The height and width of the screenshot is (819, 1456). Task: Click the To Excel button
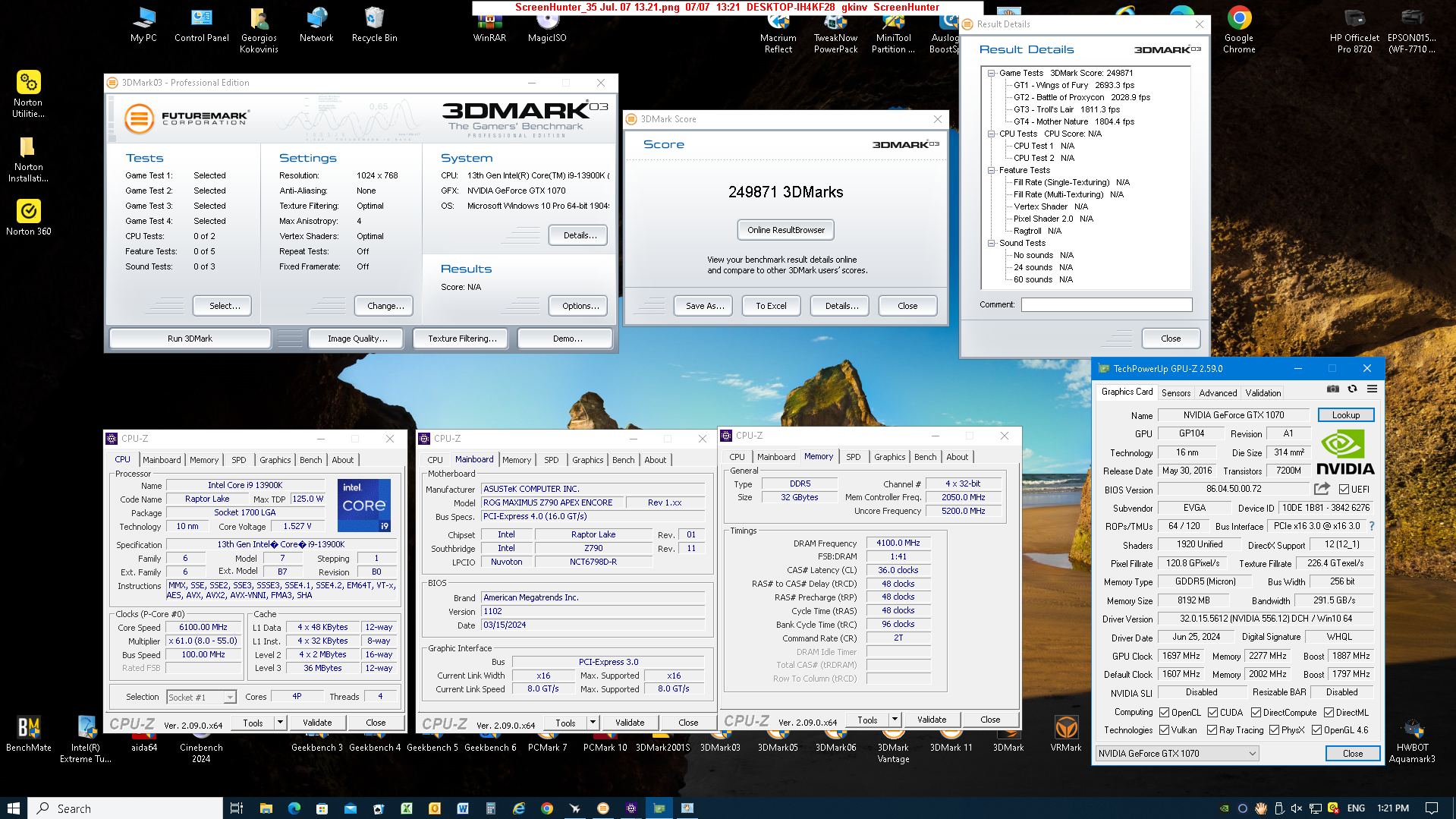771,306
